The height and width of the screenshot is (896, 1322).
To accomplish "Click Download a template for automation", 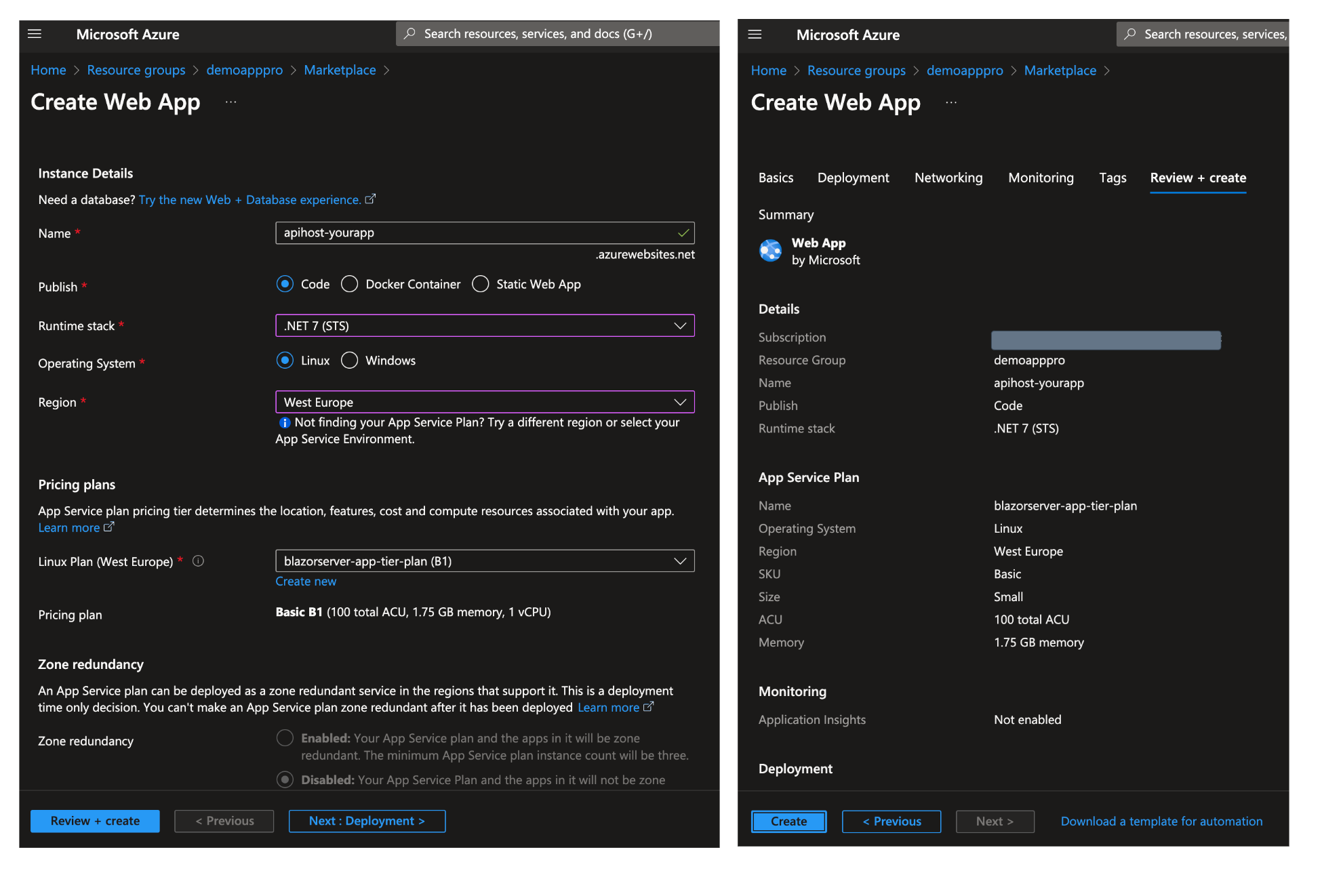I will click(x=1161, y=821).
